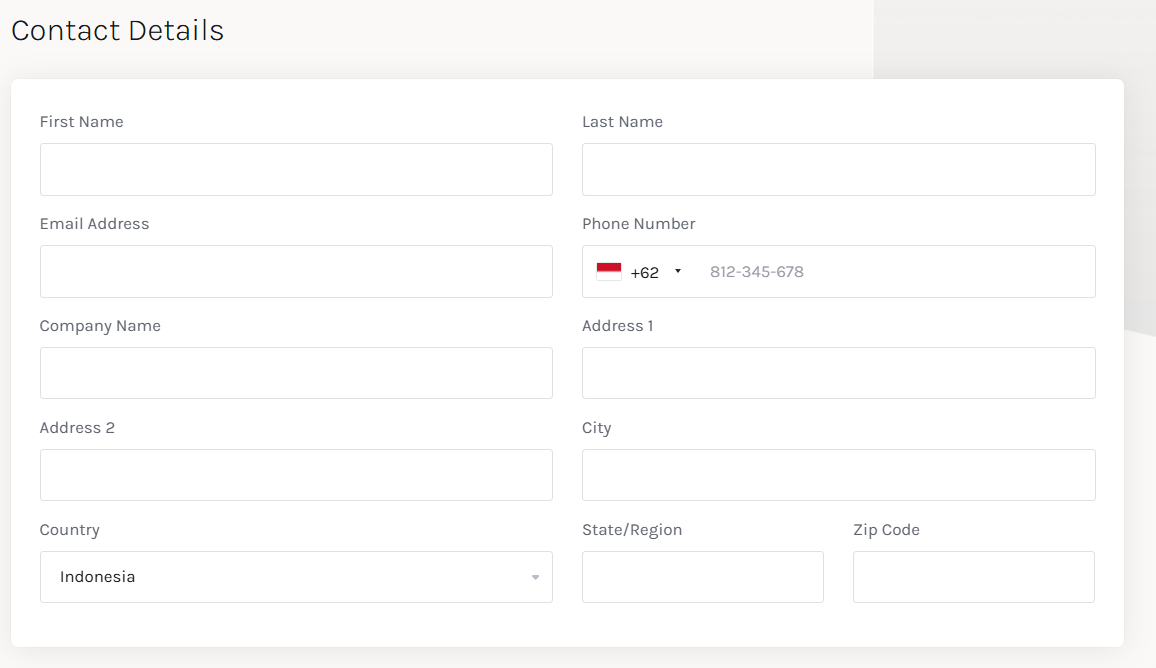Select the Last Name input field

838,169
